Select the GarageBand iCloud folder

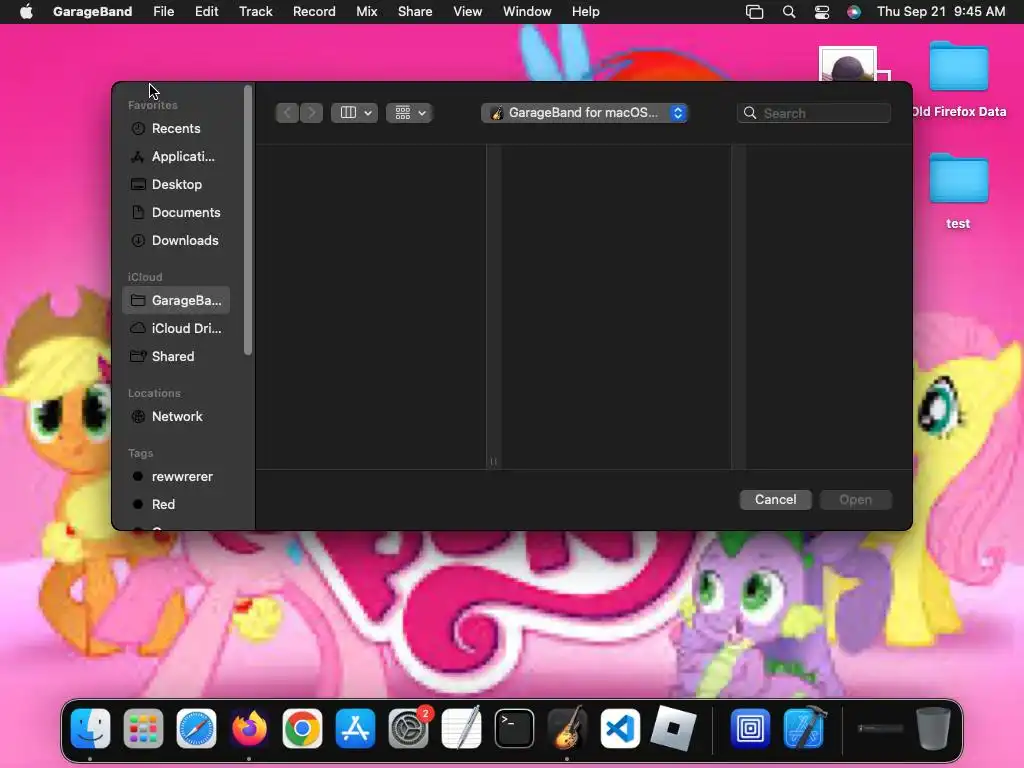(176, 300)
